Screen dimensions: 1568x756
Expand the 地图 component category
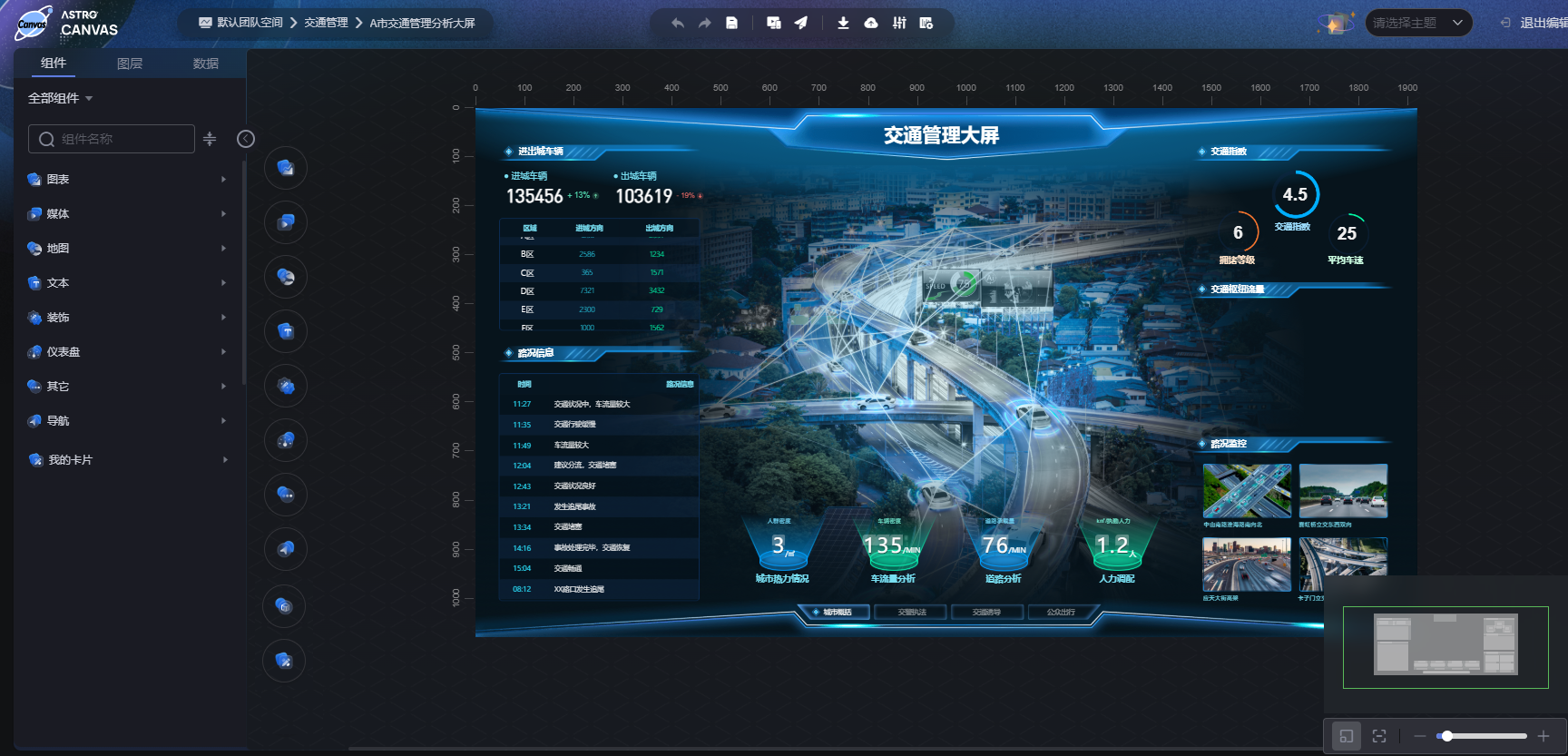128,249
